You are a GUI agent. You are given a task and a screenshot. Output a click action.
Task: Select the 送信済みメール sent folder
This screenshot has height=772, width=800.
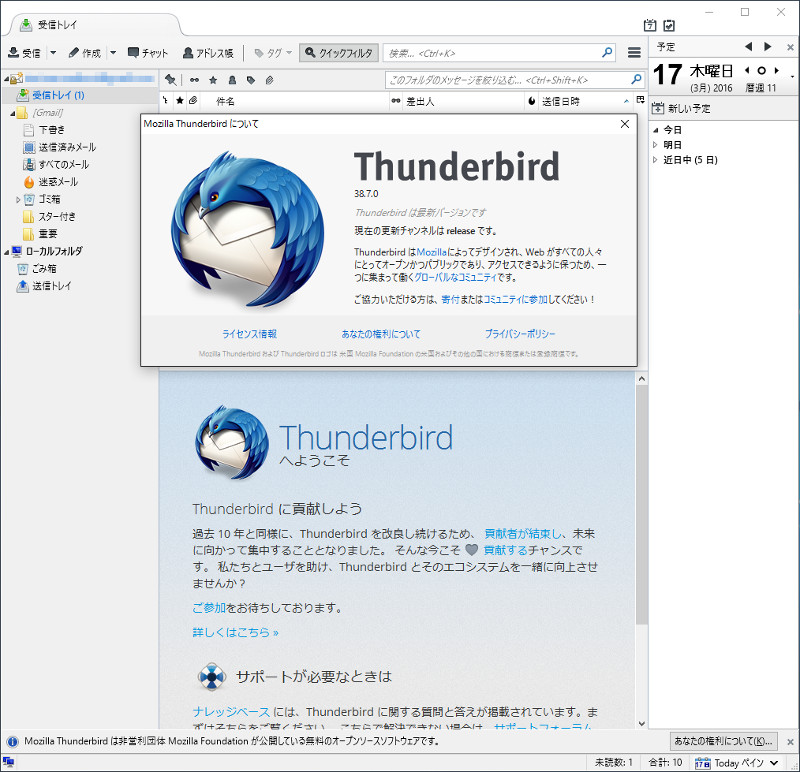[67, 147]
